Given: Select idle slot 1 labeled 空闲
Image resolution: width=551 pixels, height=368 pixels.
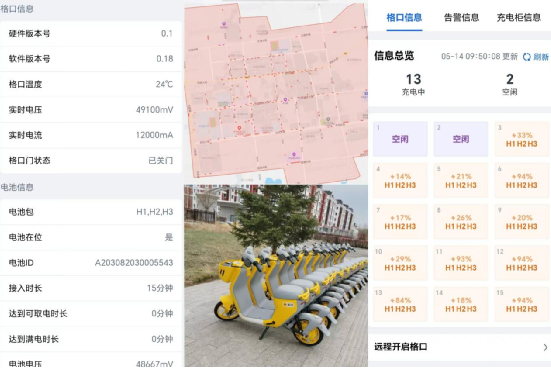Looking at the screenshot, I should point(400,139).
